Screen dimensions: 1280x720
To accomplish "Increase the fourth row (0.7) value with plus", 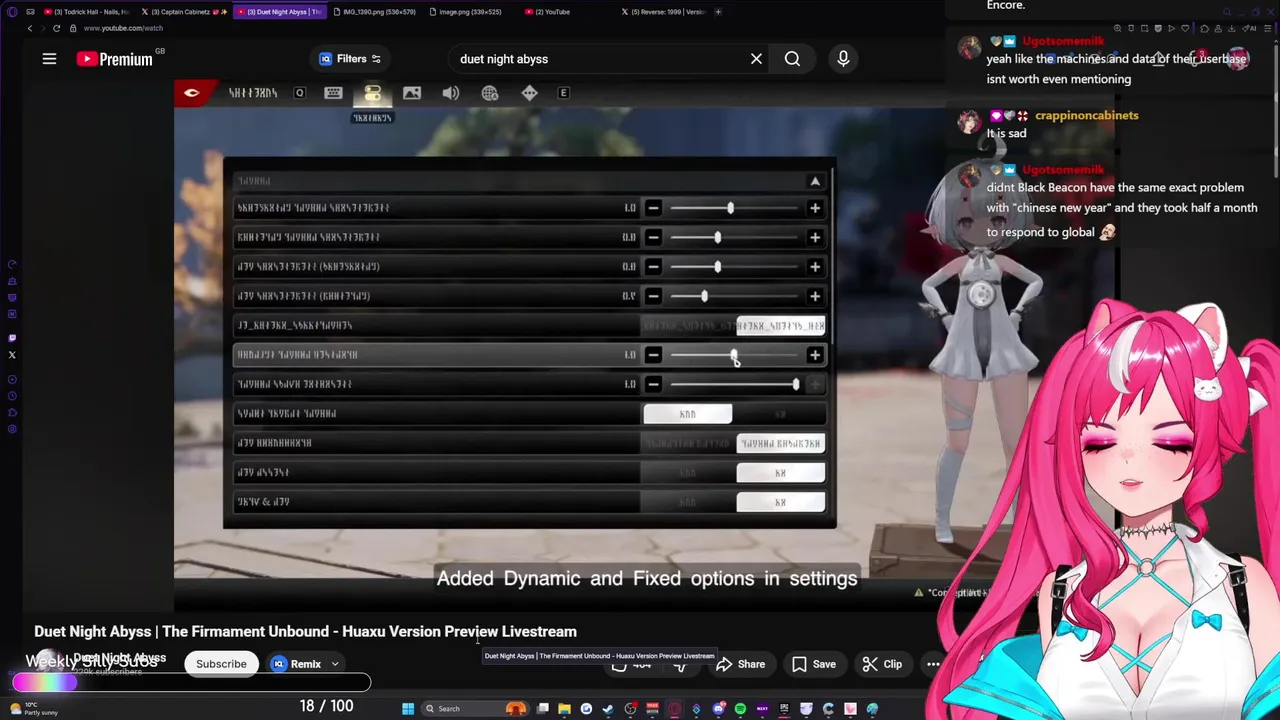I will (815, 296).
